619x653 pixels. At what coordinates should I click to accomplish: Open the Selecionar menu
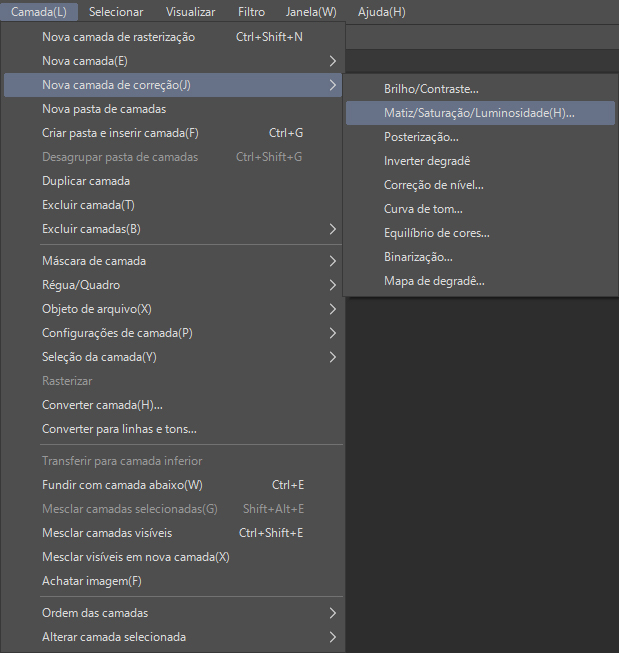(x=115, y=12)
